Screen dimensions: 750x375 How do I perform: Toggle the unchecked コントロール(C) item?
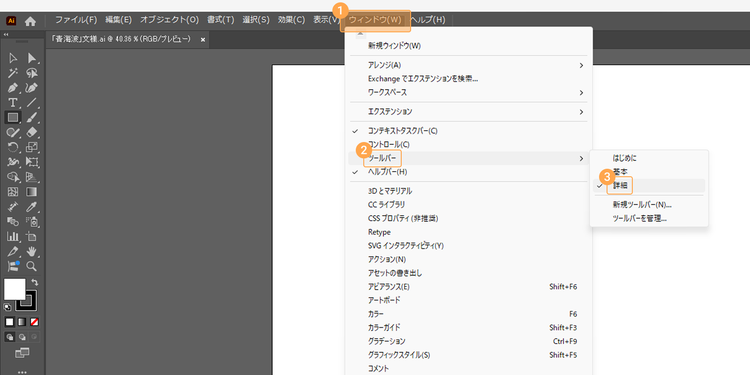tap(469, 144)
